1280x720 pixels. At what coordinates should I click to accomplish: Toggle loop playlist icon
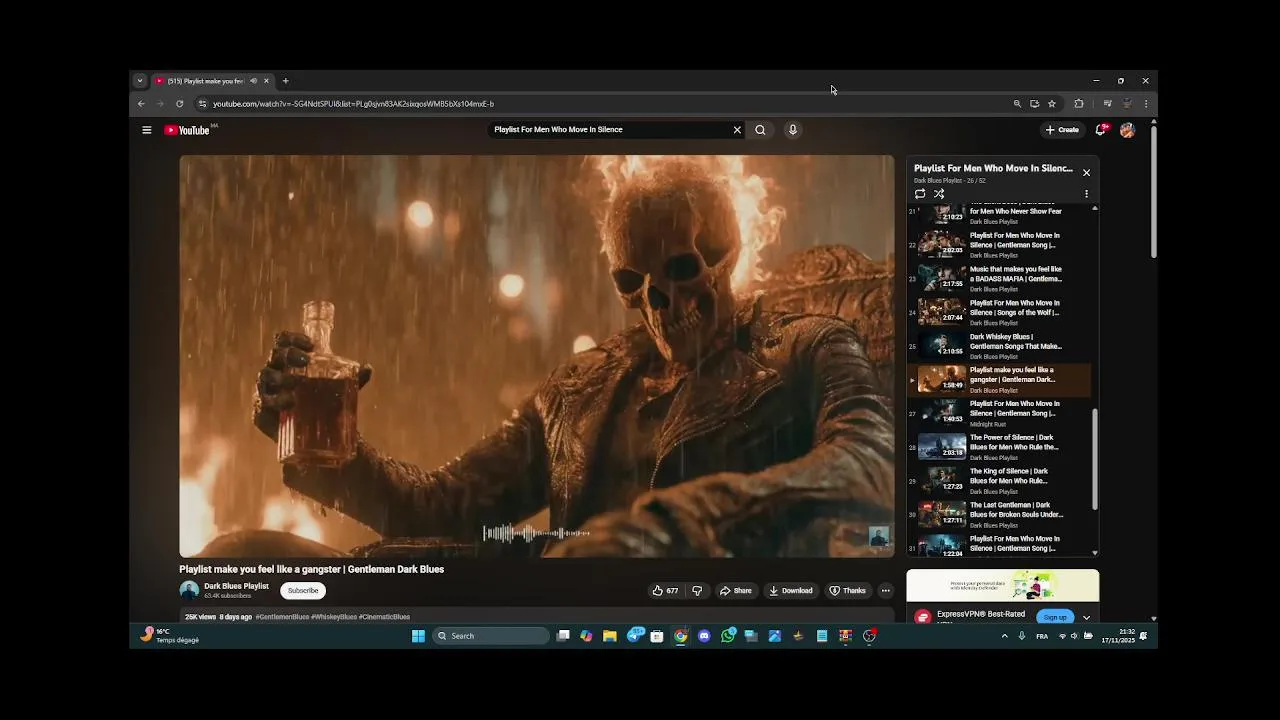tap(920, 194)
